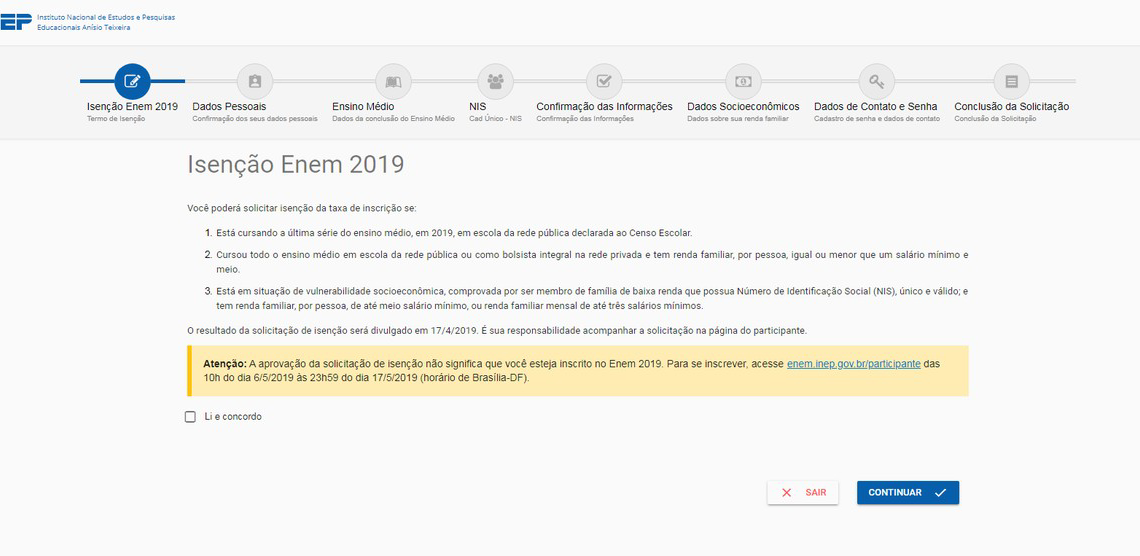Click the Confirmação das Informações check icon
This screenshot has height=556, width=1140.
coord(604,81)
